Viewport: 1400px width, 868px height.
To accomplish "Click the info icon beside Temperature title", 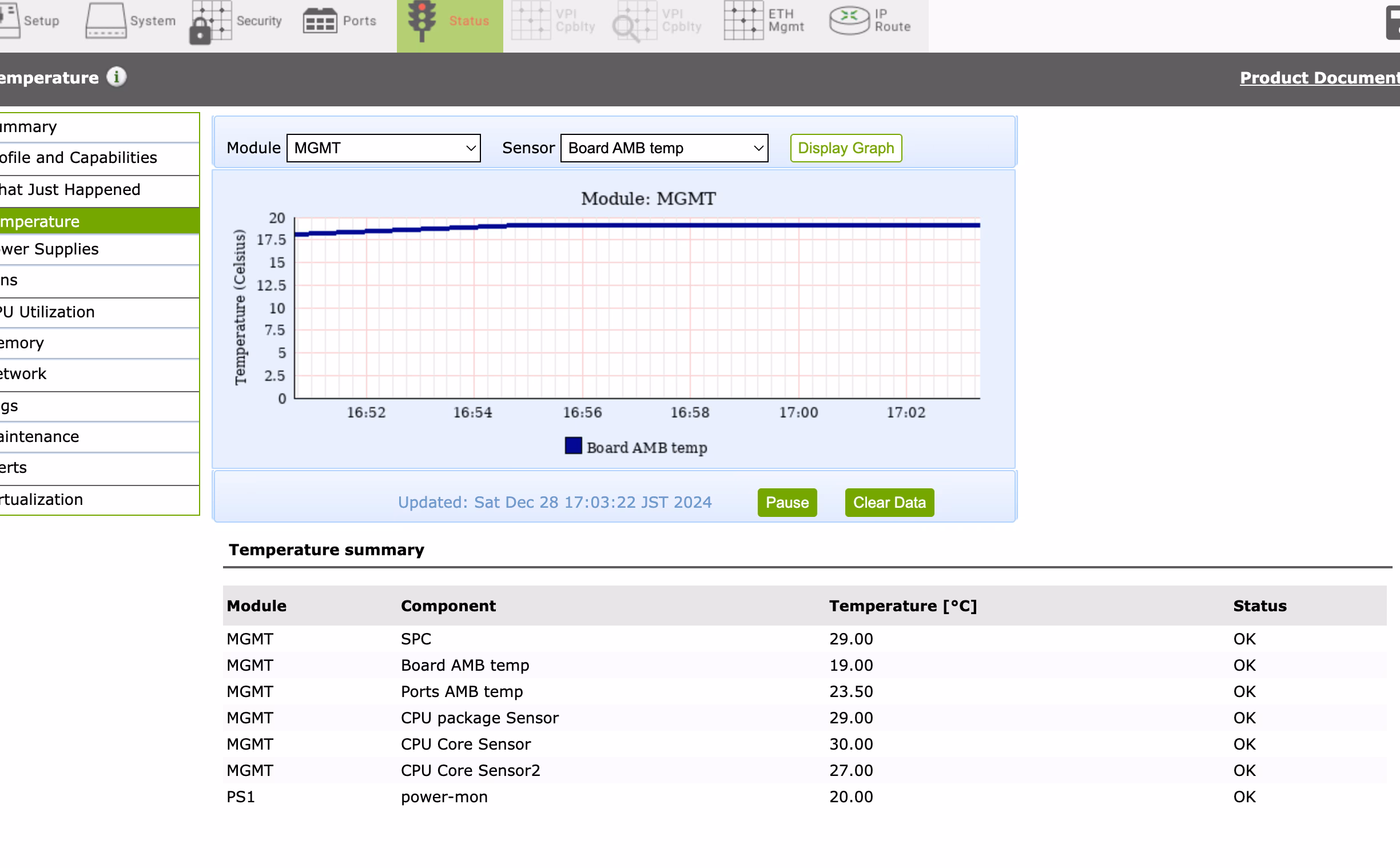I will [x=117, y=77].
